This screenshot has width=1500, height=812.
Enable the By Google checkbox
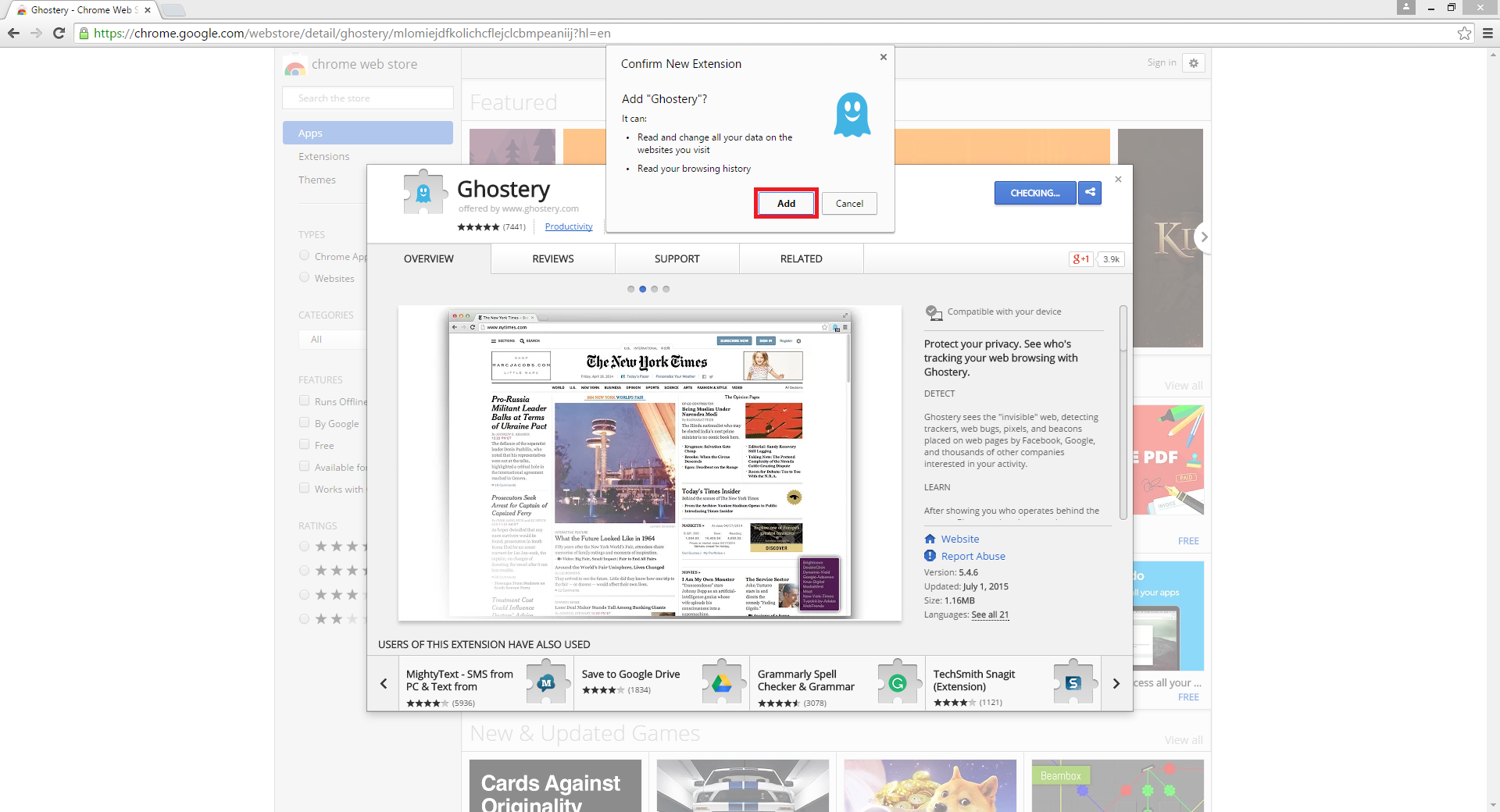[x=305, y=422]
